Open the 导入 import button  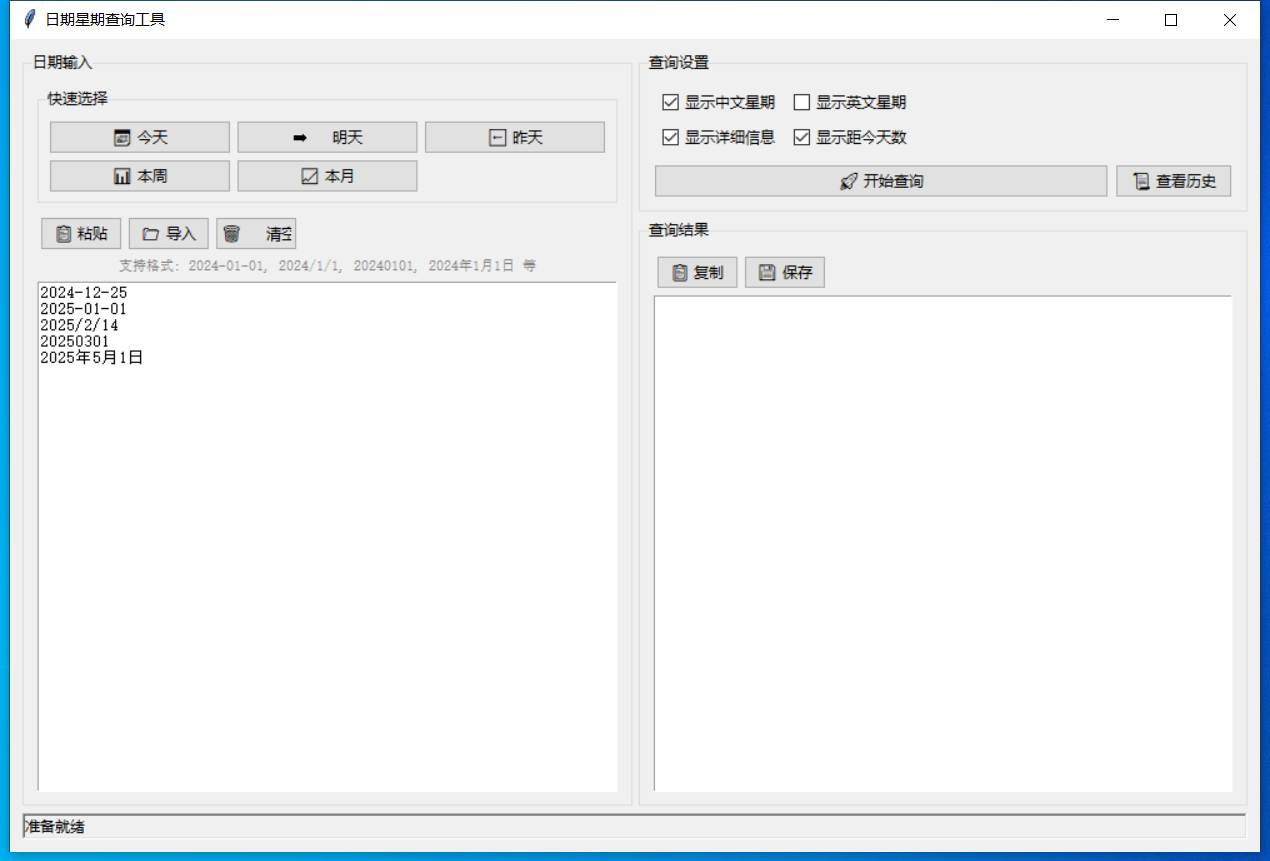[x=169, y=234]
